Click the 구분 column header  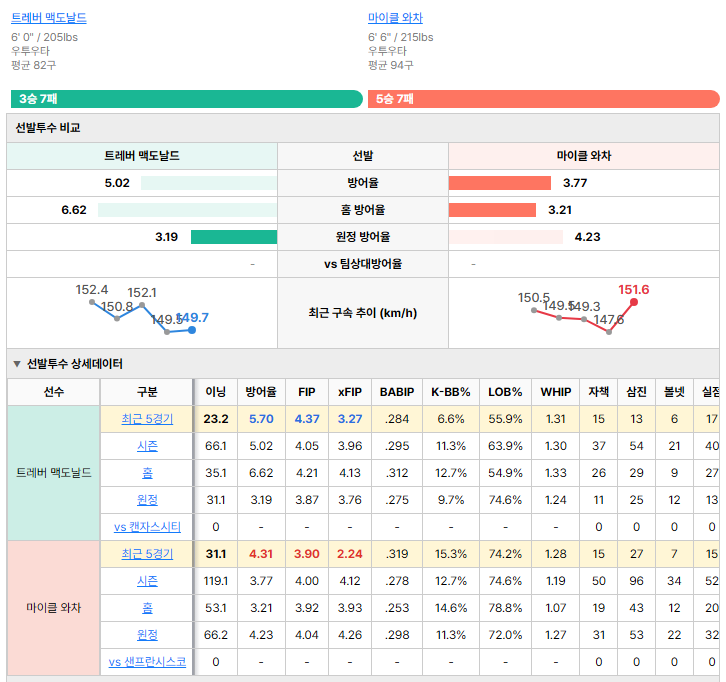click(x=147, y=392)
